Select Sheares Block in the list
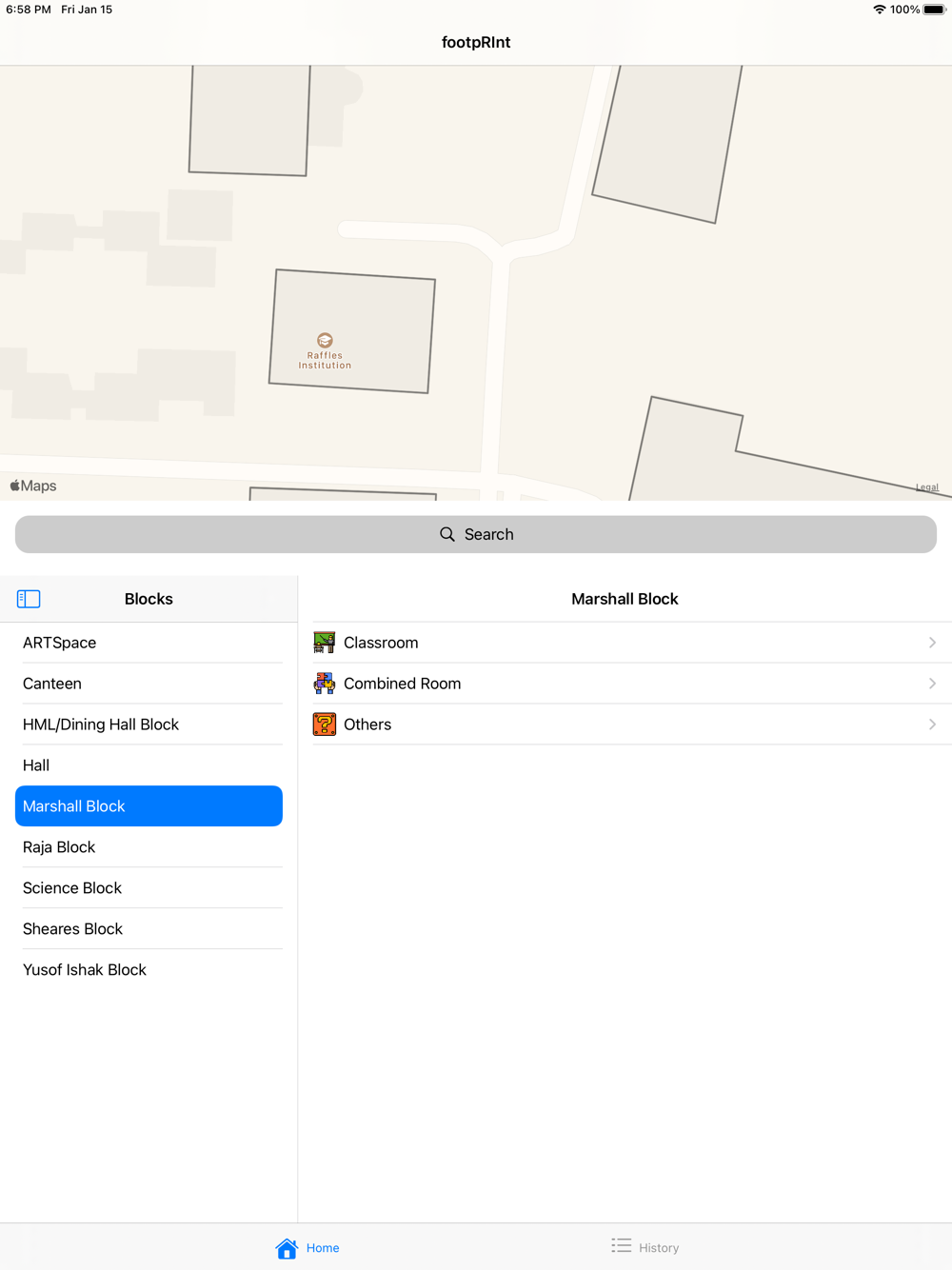The image size is (952, 1270). pos(149,929)
